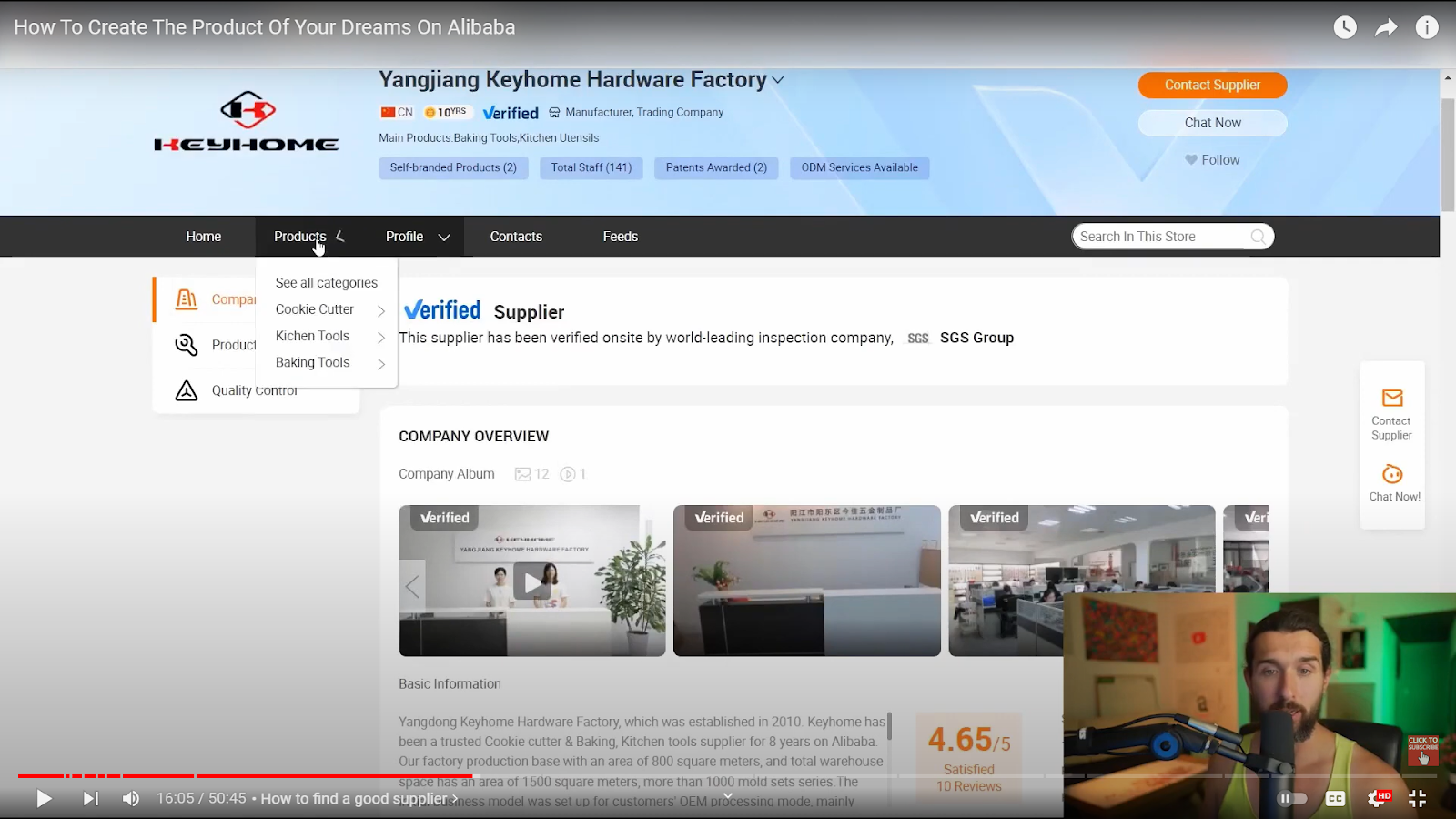1456x819 pixels.
Task: Click the video progress bar
Action: 728,776
